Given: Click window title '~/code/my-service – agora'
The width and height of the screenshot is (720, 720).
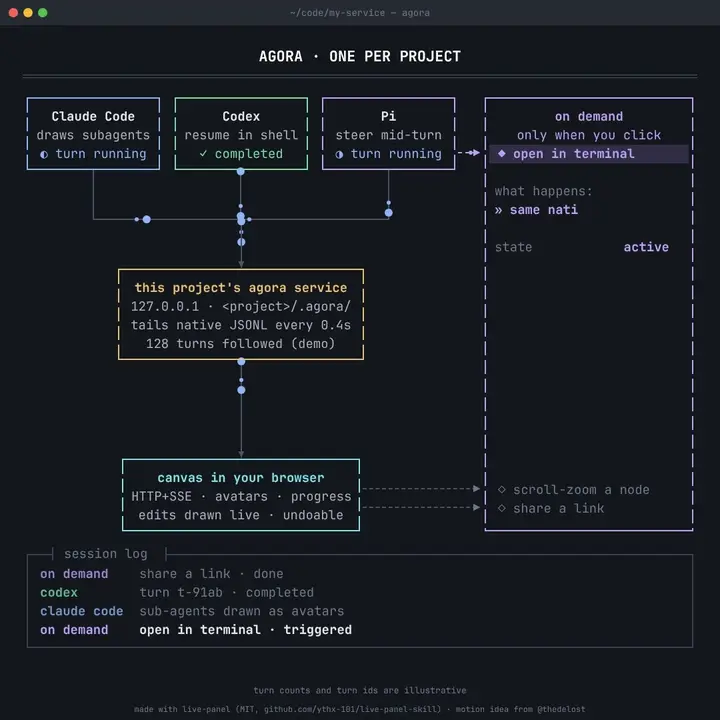Looking at the screenshot, I should click(360, 13).
